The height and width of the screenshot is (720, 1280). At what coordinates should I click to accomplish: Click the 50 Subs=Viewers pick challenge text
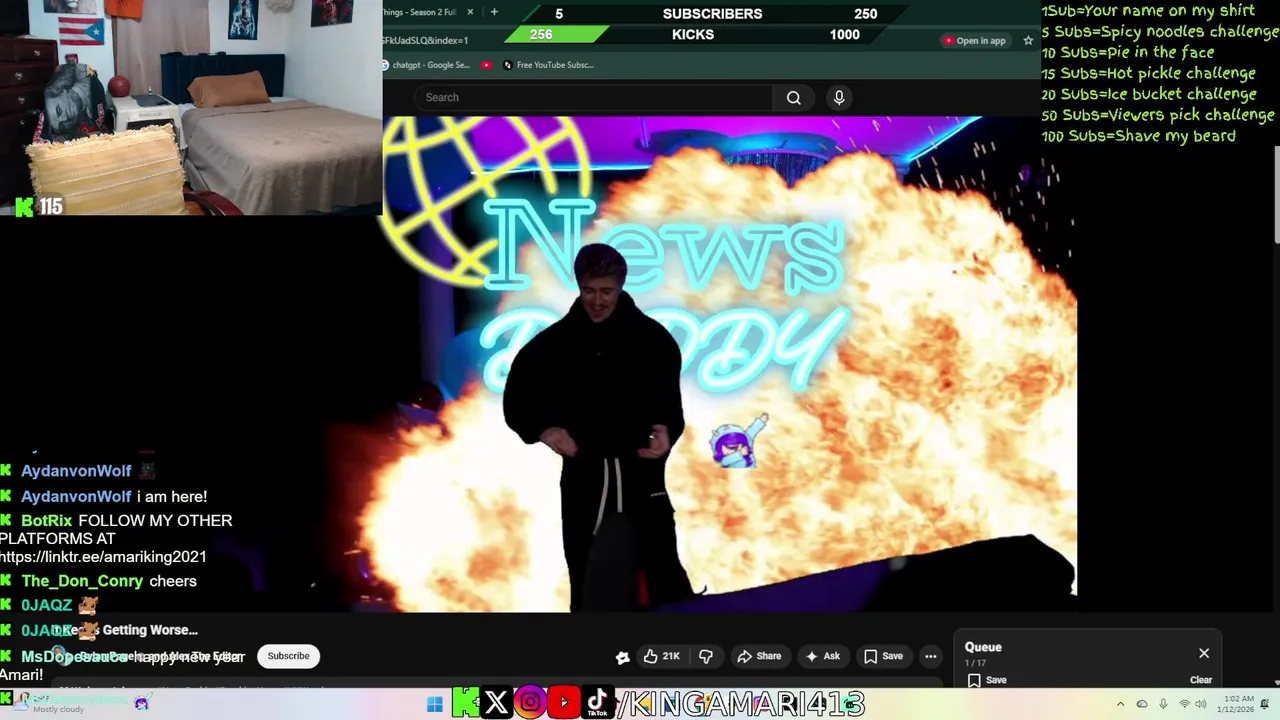click(1158, 115)
